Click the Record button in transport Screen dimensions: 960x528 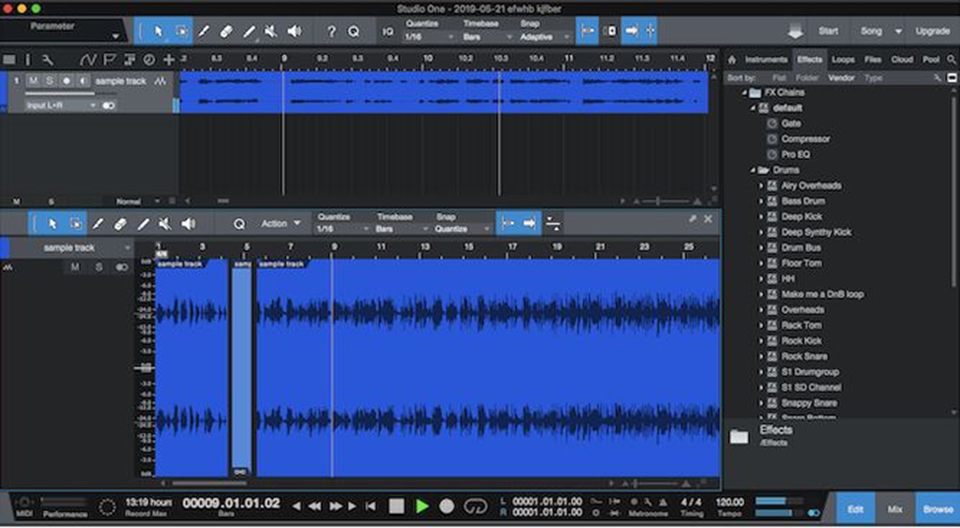tap(447, 507)
